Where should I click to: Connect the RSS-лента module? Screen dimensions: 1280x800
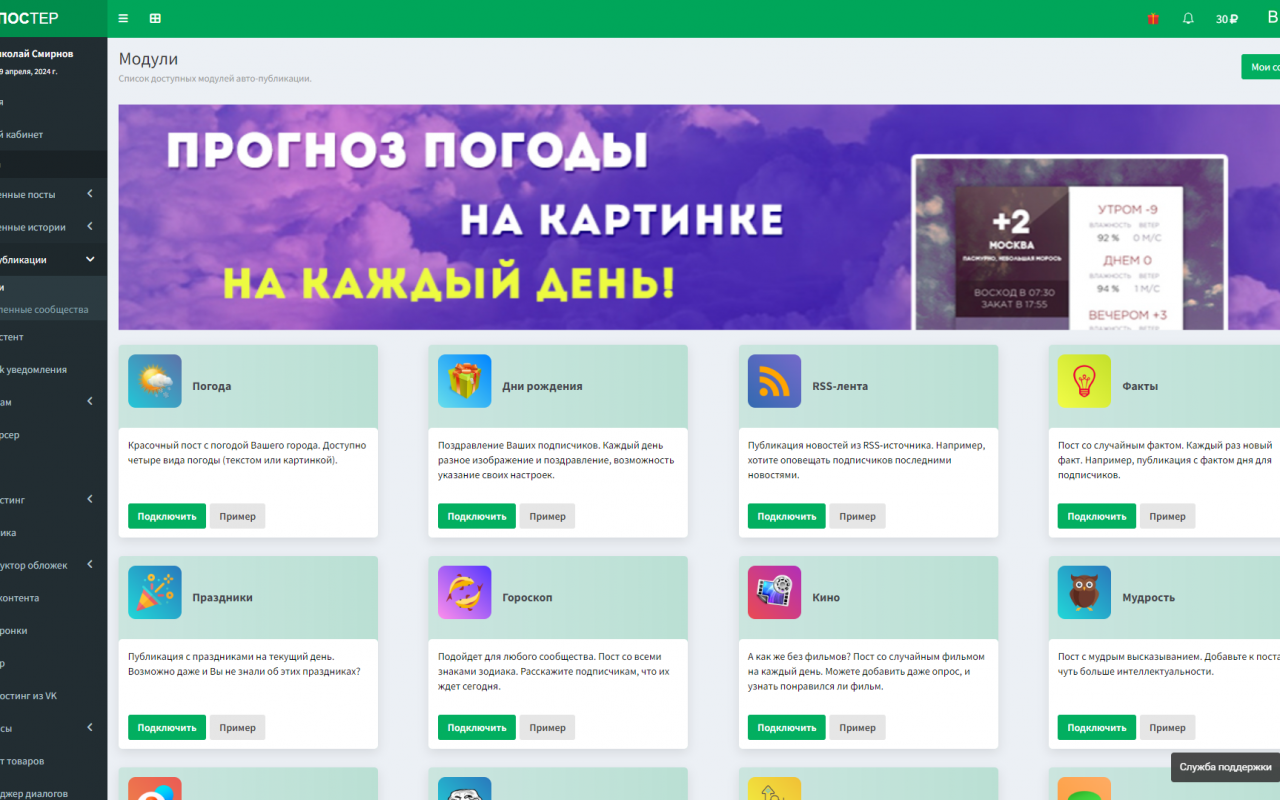coord(787,516)
